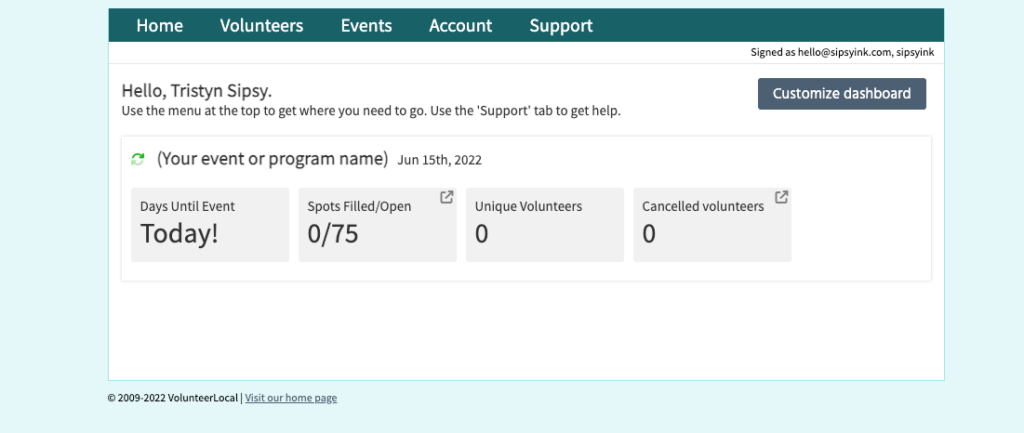Select the Cancelled volunteers count

tap(648, 233)
